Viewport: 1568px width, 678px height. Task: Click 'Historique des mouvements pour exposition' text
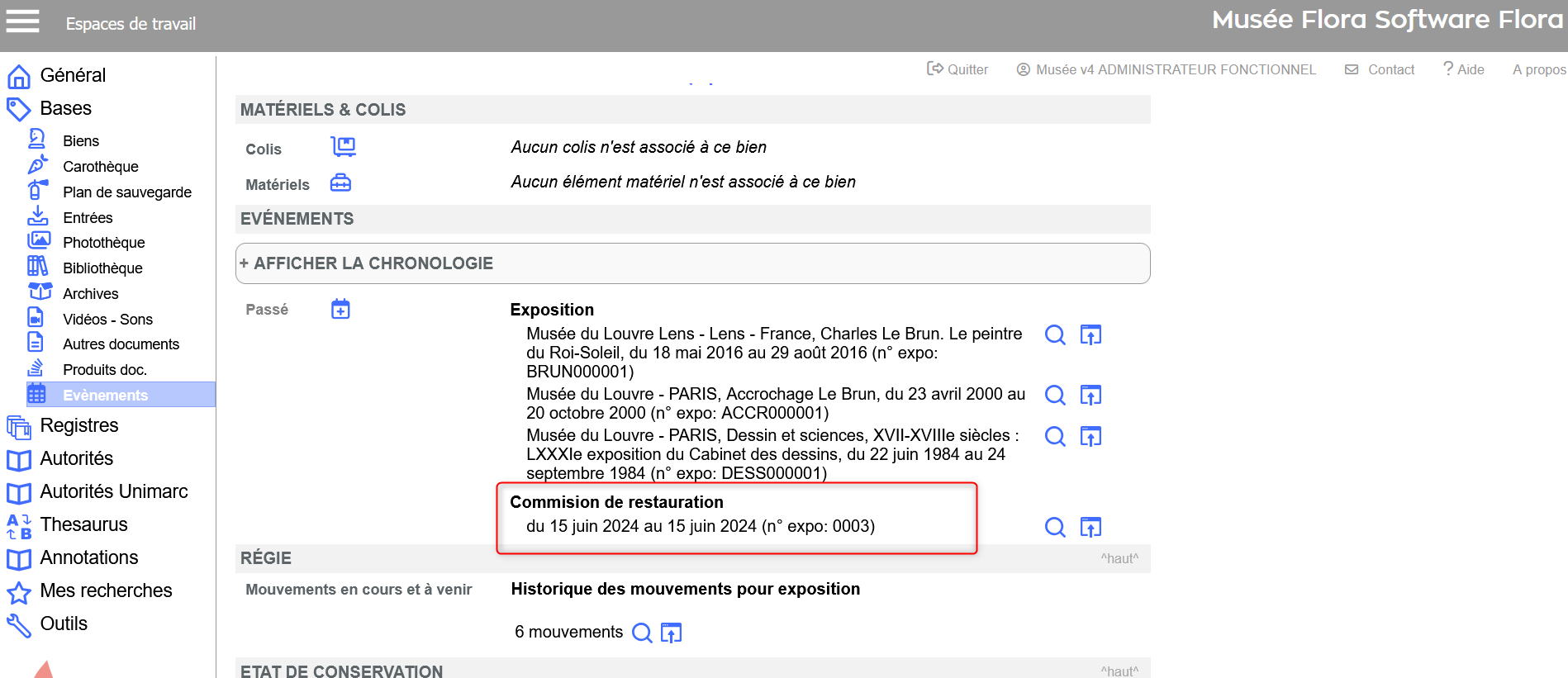686,589
